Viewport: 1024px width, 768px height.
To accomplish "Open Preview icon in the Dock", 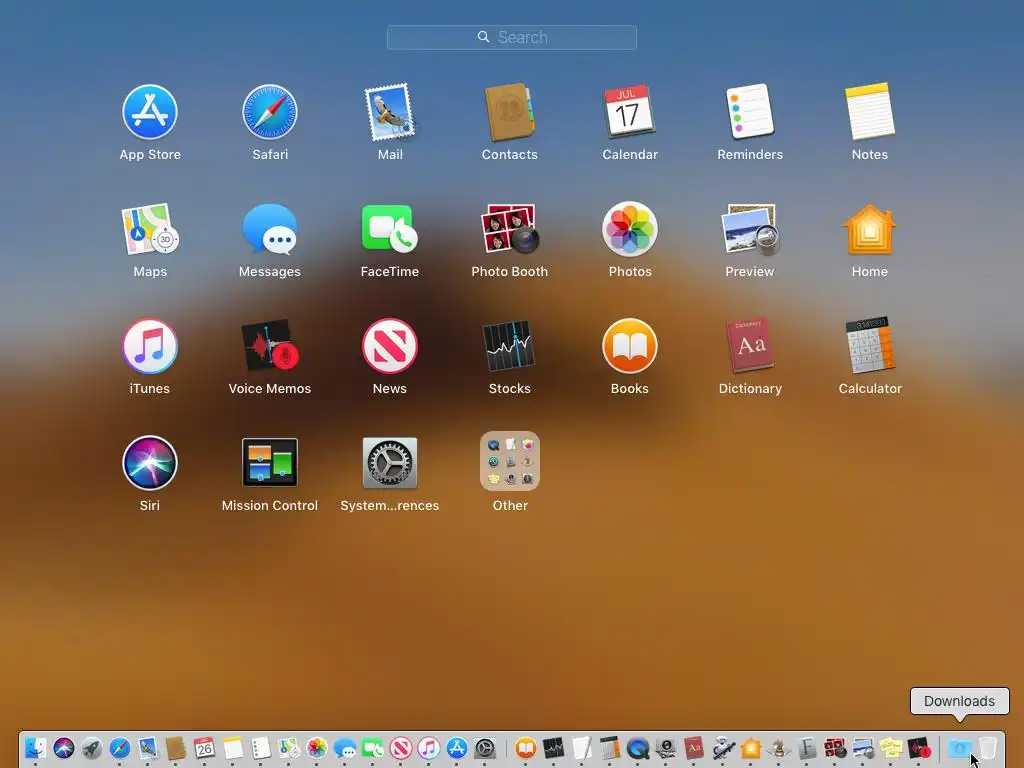I will pyautogui.click(x=863, y=748).
